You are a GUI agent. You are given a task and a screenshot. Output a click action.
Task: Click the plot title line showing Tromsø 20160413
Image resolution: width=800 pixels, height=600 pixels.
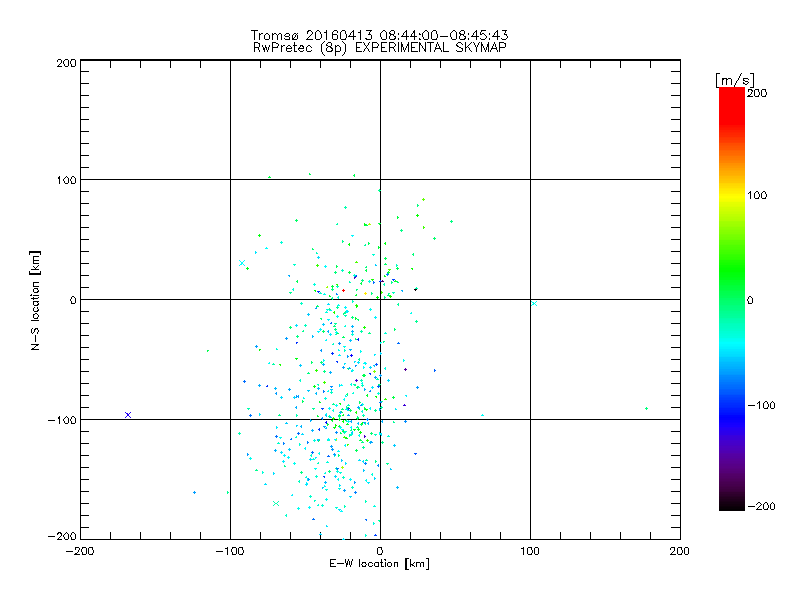379,35
